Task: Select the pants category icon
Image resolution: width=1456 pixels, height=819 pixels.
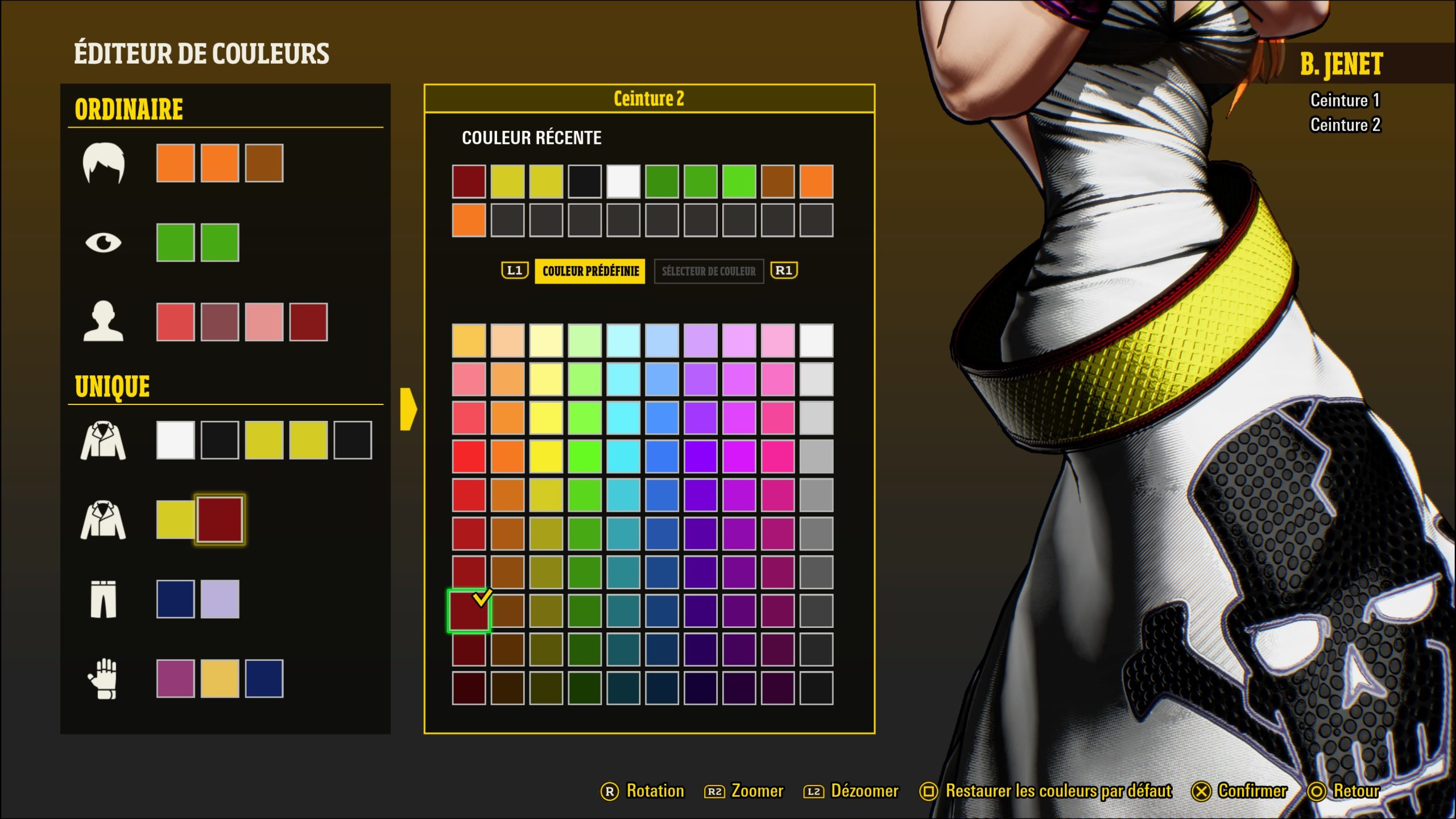Action: (103, 599)
